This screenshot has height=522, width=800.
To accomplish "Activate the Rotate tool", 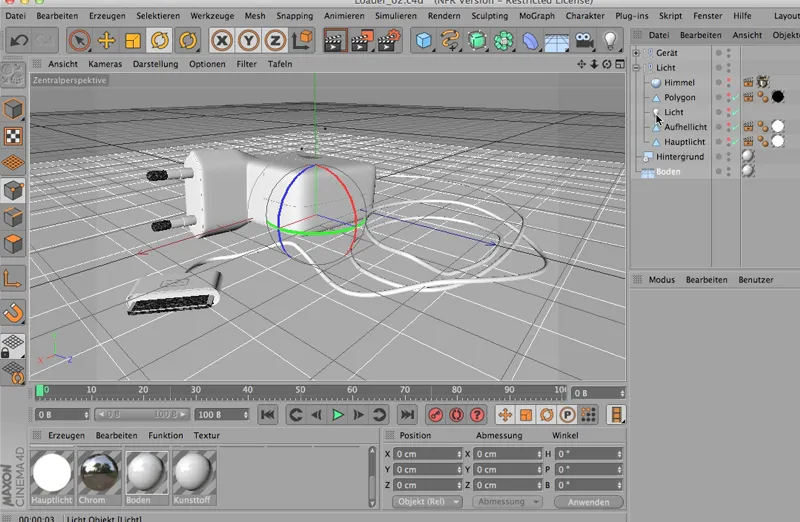I will tap(159, 40).
